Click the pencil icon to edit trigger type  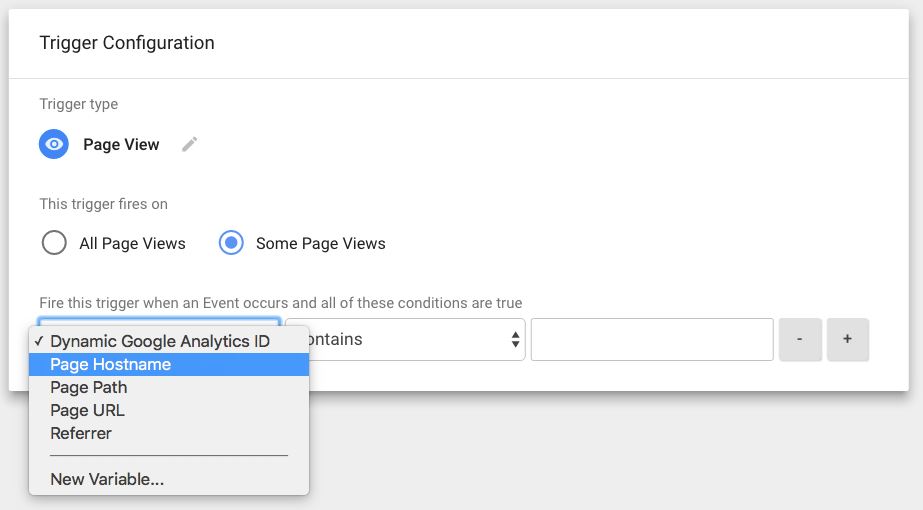(x=190, y=144)
